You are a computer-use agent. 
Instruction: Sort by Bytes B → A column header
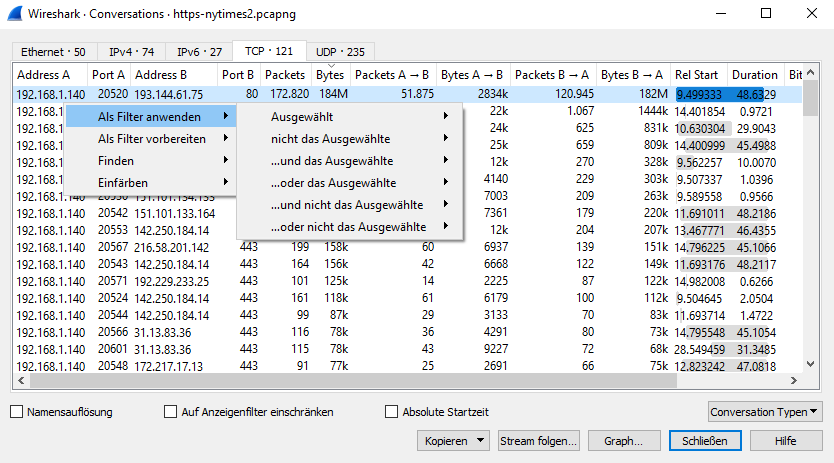point(633,75)
